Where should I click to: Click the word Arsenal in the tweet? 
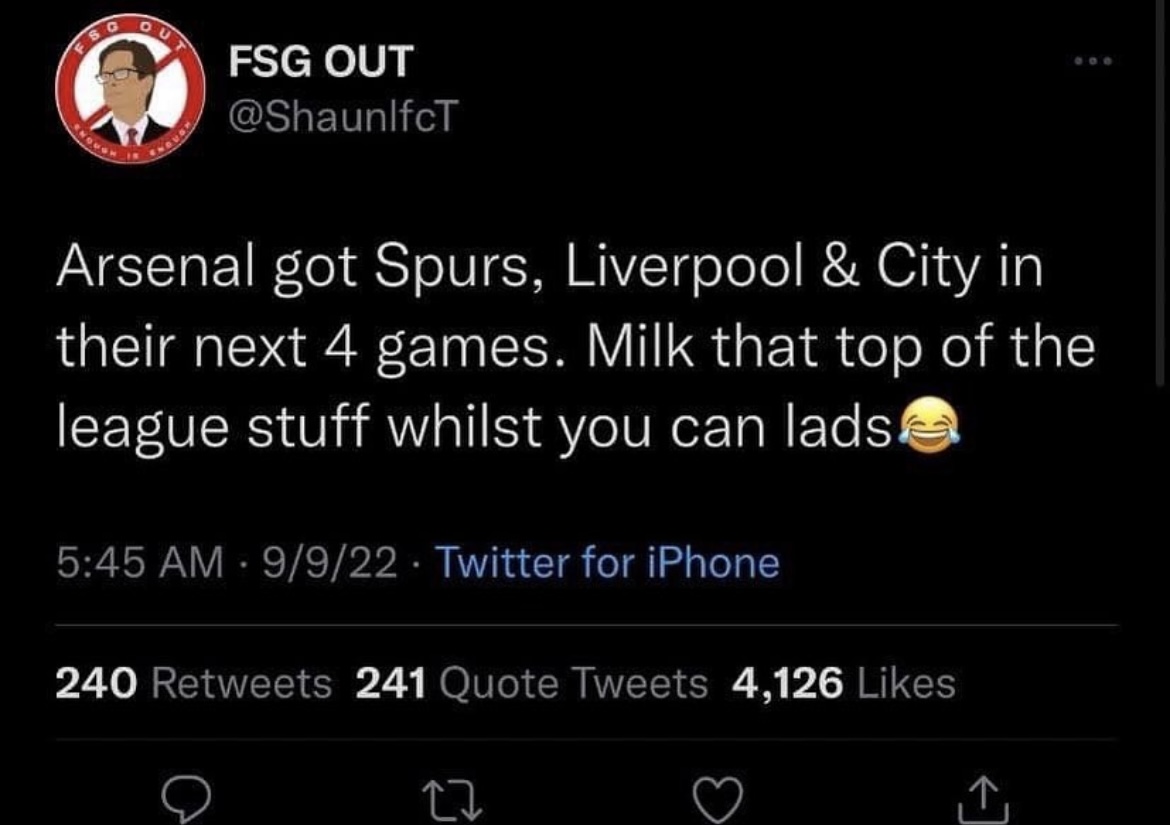pos(155,266)
